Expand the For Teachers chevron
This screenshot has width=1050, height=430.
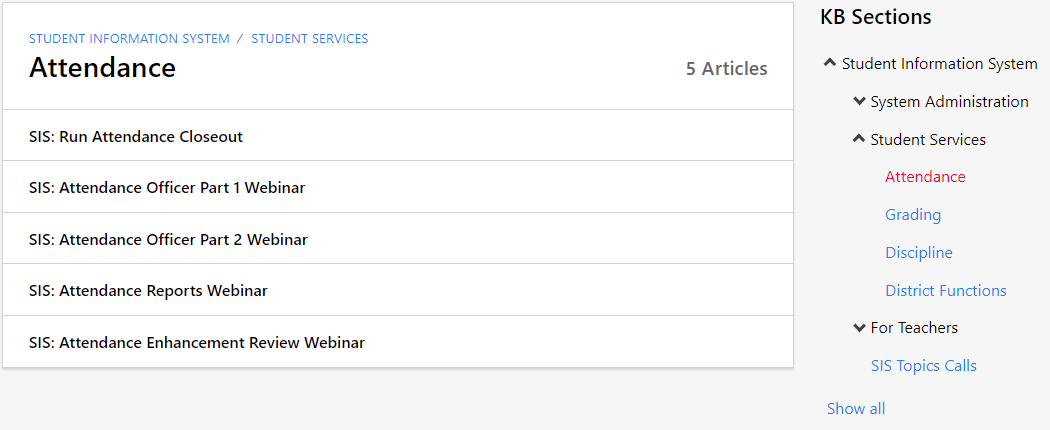pos(859,328)
